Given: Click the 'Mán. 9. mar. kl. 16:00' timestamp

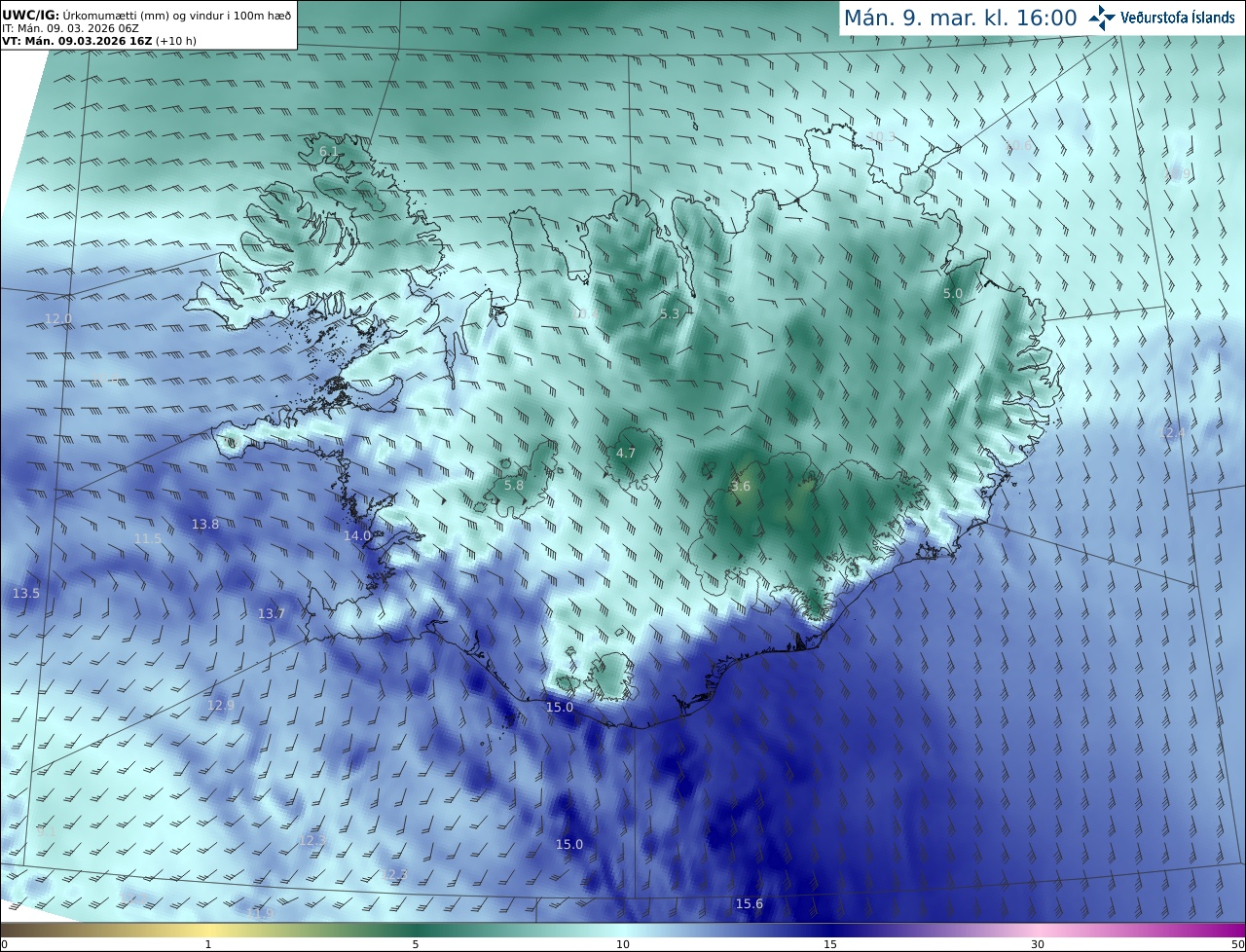Looking at the screenshot, I should coord(960,18).
